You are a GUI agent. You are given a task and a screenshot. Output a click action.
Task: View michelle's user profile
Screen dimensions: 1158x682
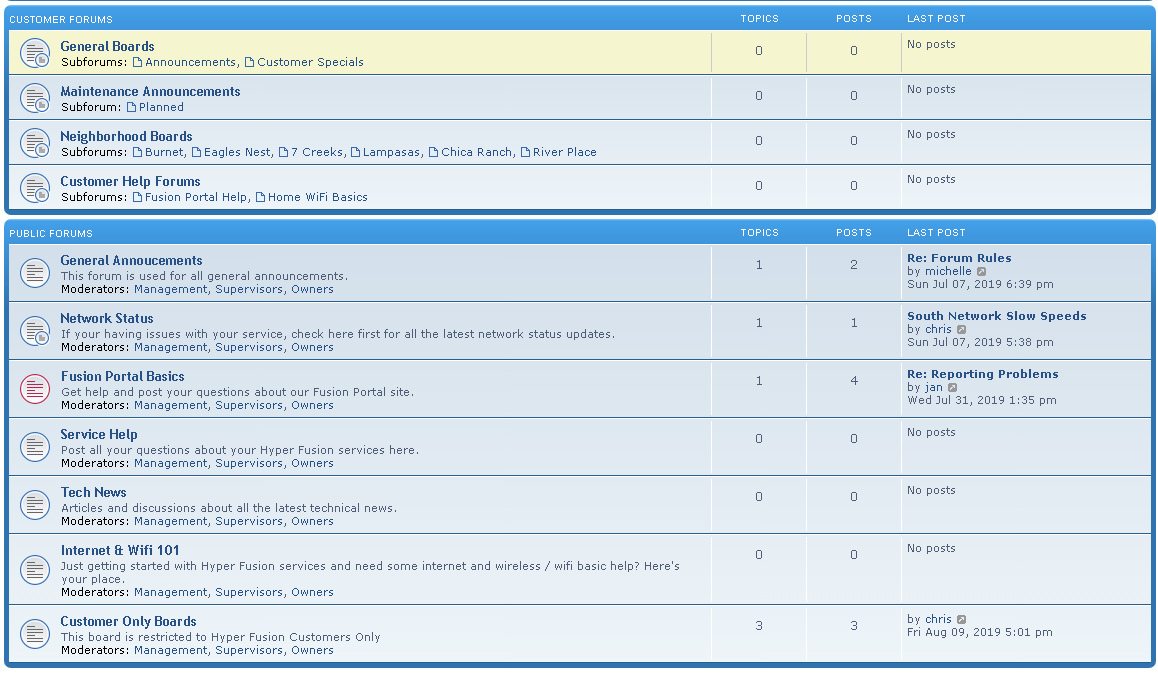[x=948, y=272]
